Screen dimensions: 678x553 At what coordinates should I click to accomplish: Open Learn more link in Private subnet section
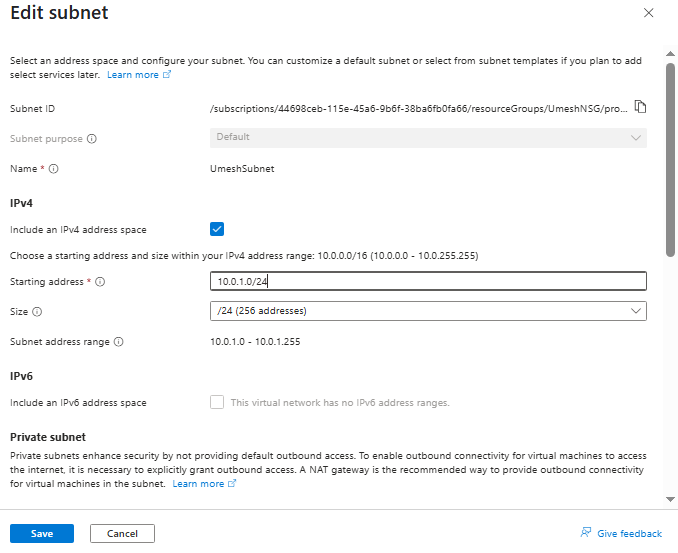(x=204, y=484)
